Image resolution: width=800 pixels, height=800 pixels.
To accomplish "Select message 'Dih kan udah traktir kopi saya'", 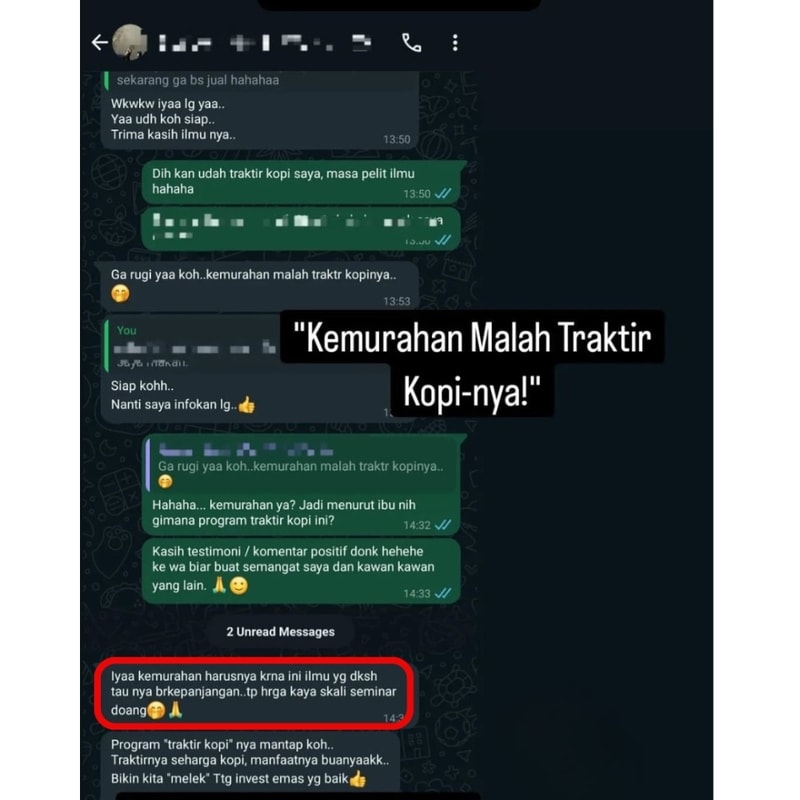I will tap(301, 182).
